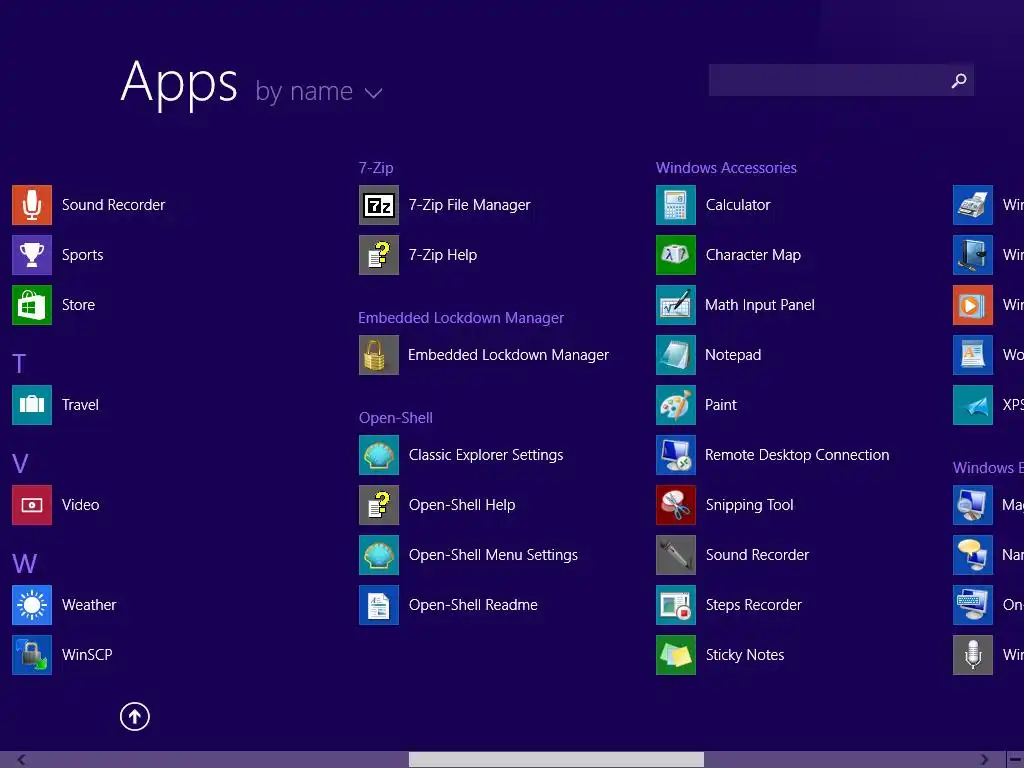Image resolution: width=1024 pixels, height=768 pixels.
Task: Open the sort order 'by name' dropdown
Action: 319,91
